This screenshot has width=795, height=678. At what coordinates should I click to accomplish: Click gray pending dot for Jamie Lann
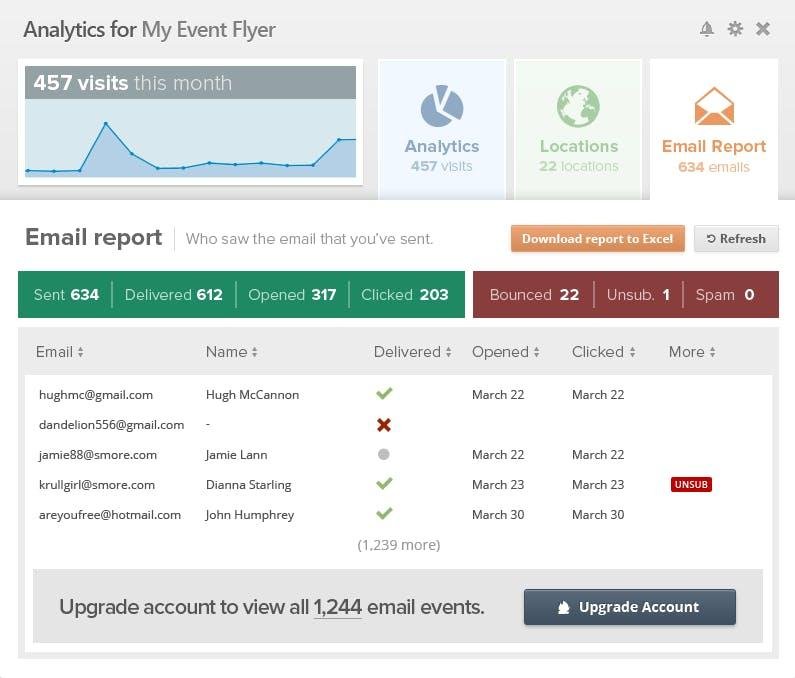[x=384, y=454]
